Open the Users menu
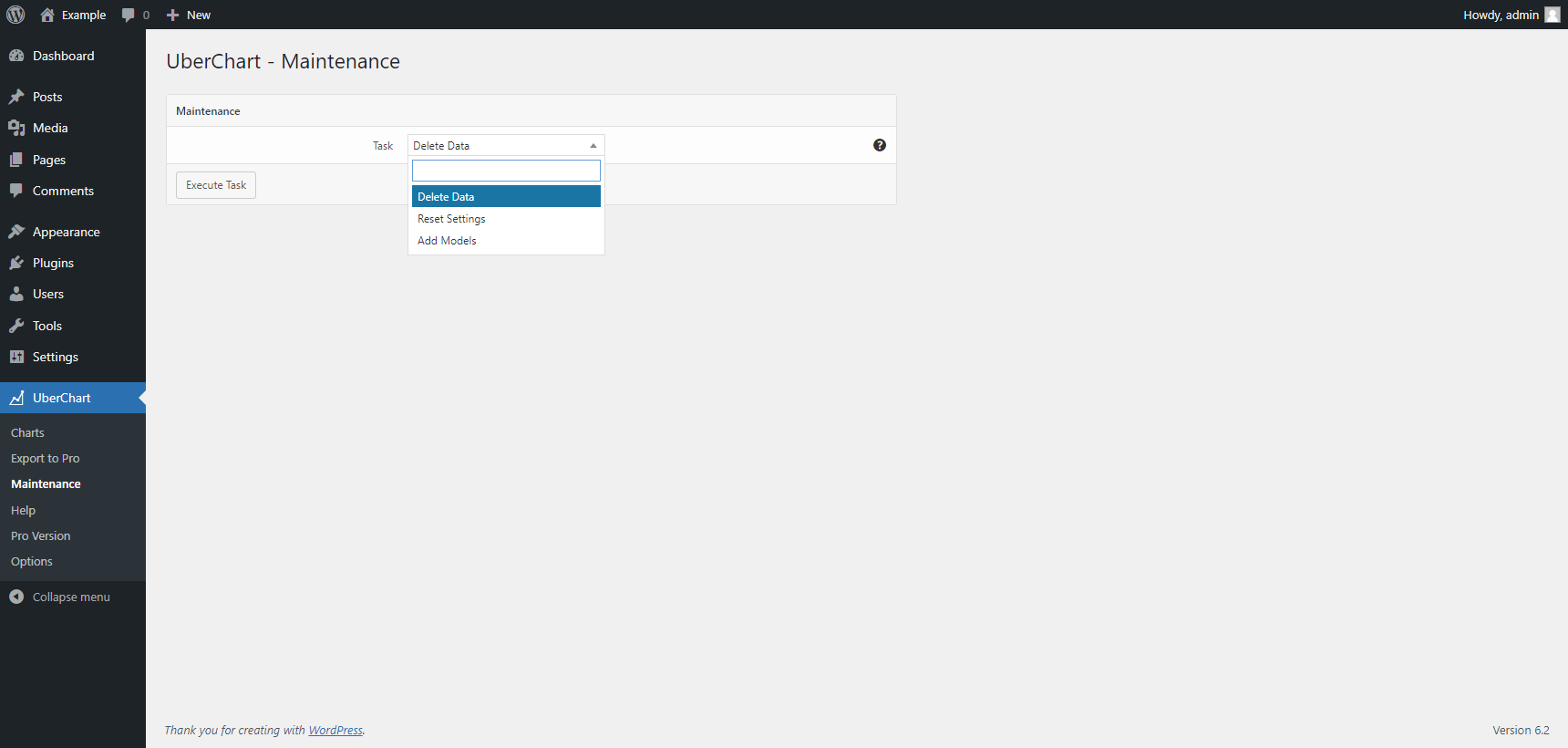The image size is (1568, 748). [x=48, y=294]
